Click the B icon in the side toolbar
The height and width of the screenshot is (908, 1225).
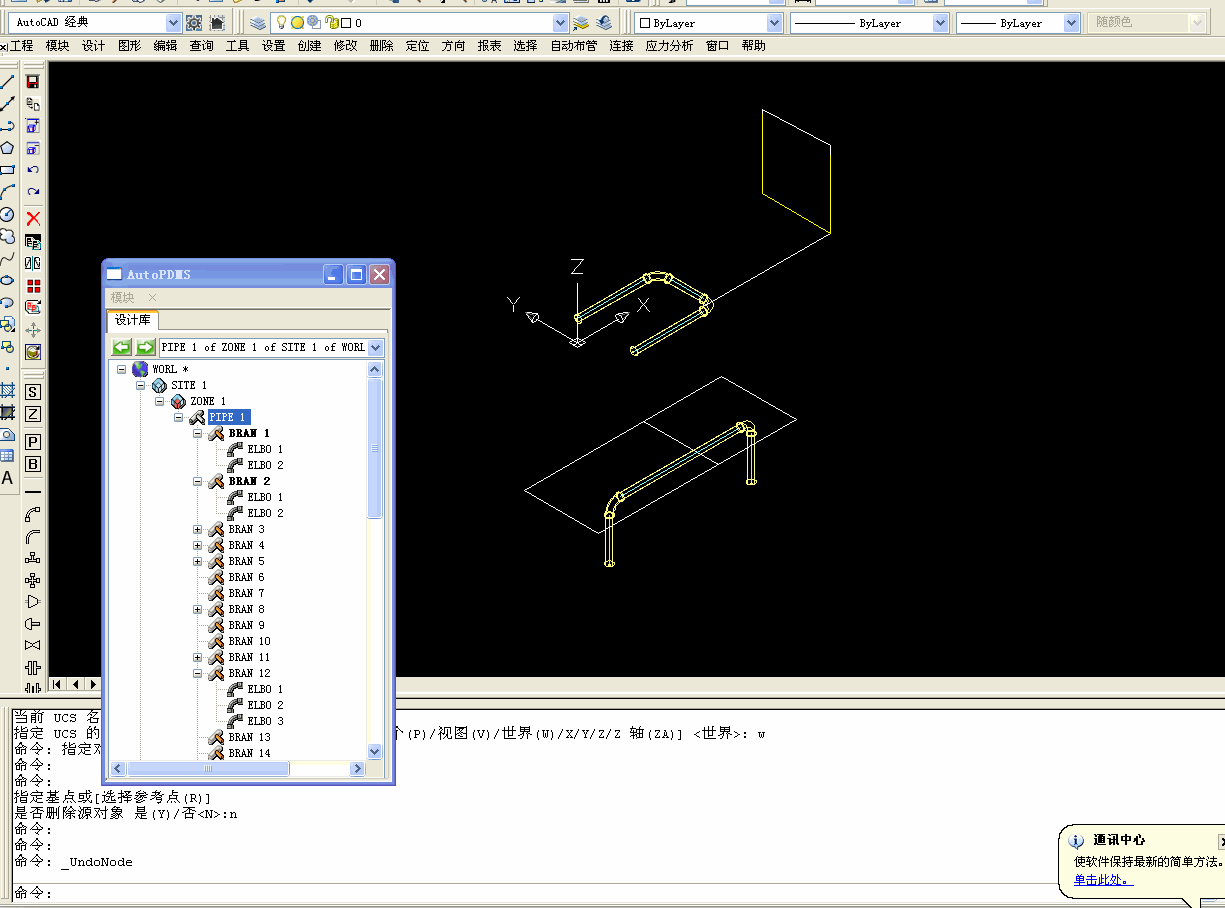pyautogui.click(x=34, y=460)
